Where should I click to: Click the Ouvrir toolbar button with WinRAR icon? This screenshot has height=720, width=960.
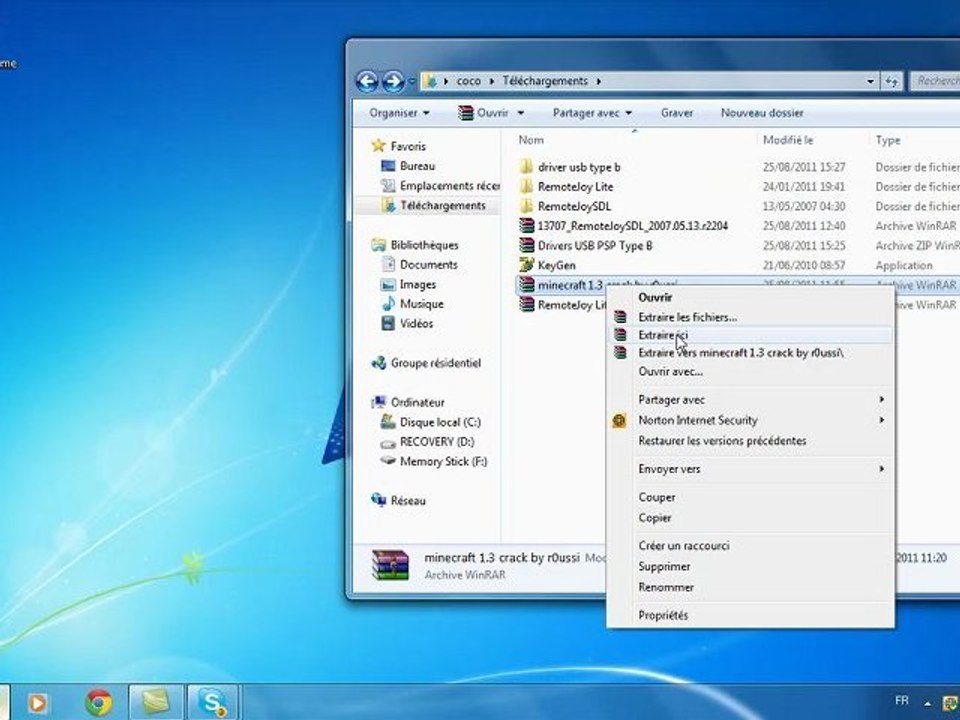pos(484,113)
